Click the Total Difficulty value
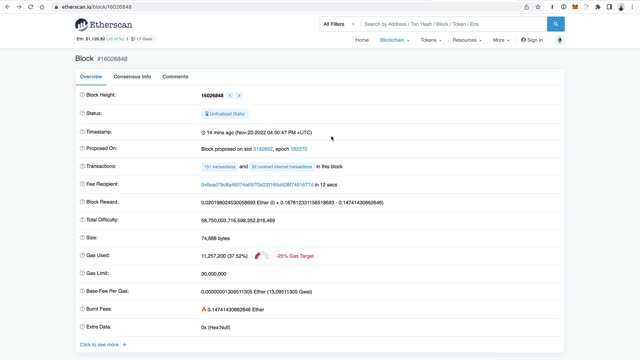The height and width of the screenshot is (360, 640). (x=238, y=220)
